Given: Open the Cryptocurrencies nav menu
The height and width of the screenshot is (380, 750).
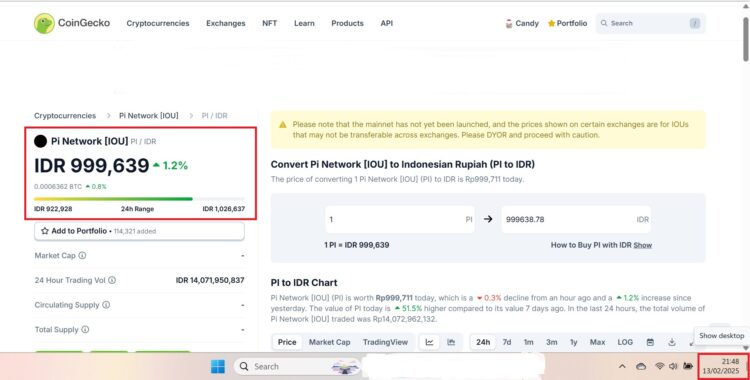Looking at the screenshot, I should click(x=158, y=23).
